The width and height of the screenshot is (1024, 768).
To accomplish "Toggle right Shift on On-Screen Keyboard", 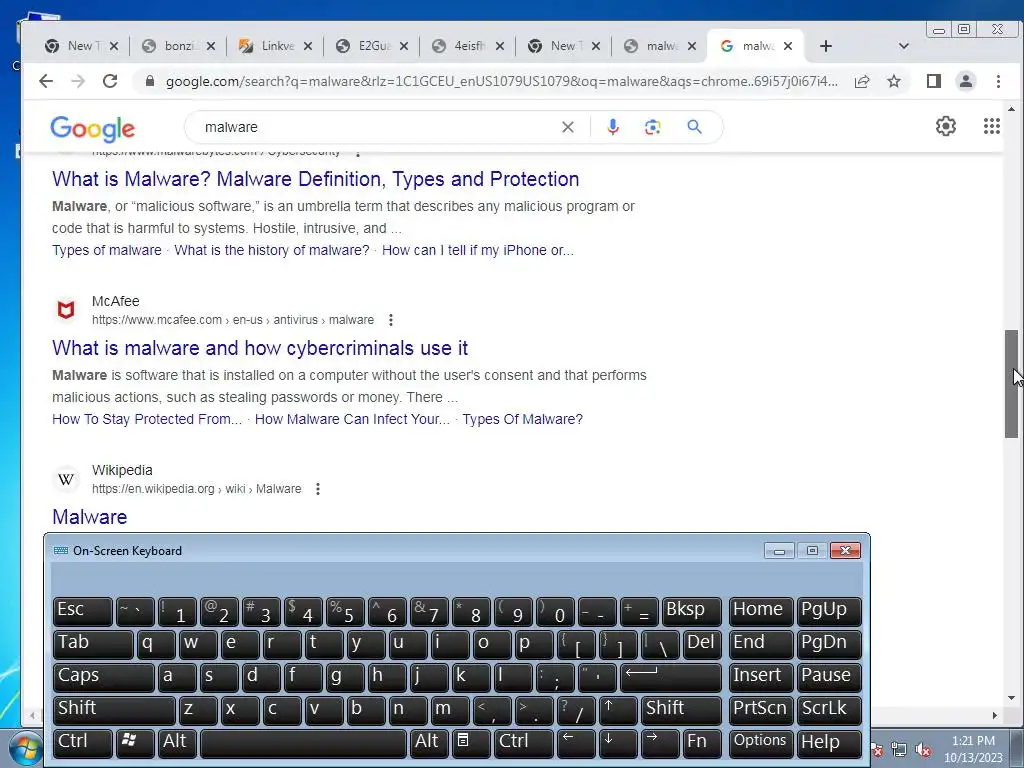I will pos(681,710).
